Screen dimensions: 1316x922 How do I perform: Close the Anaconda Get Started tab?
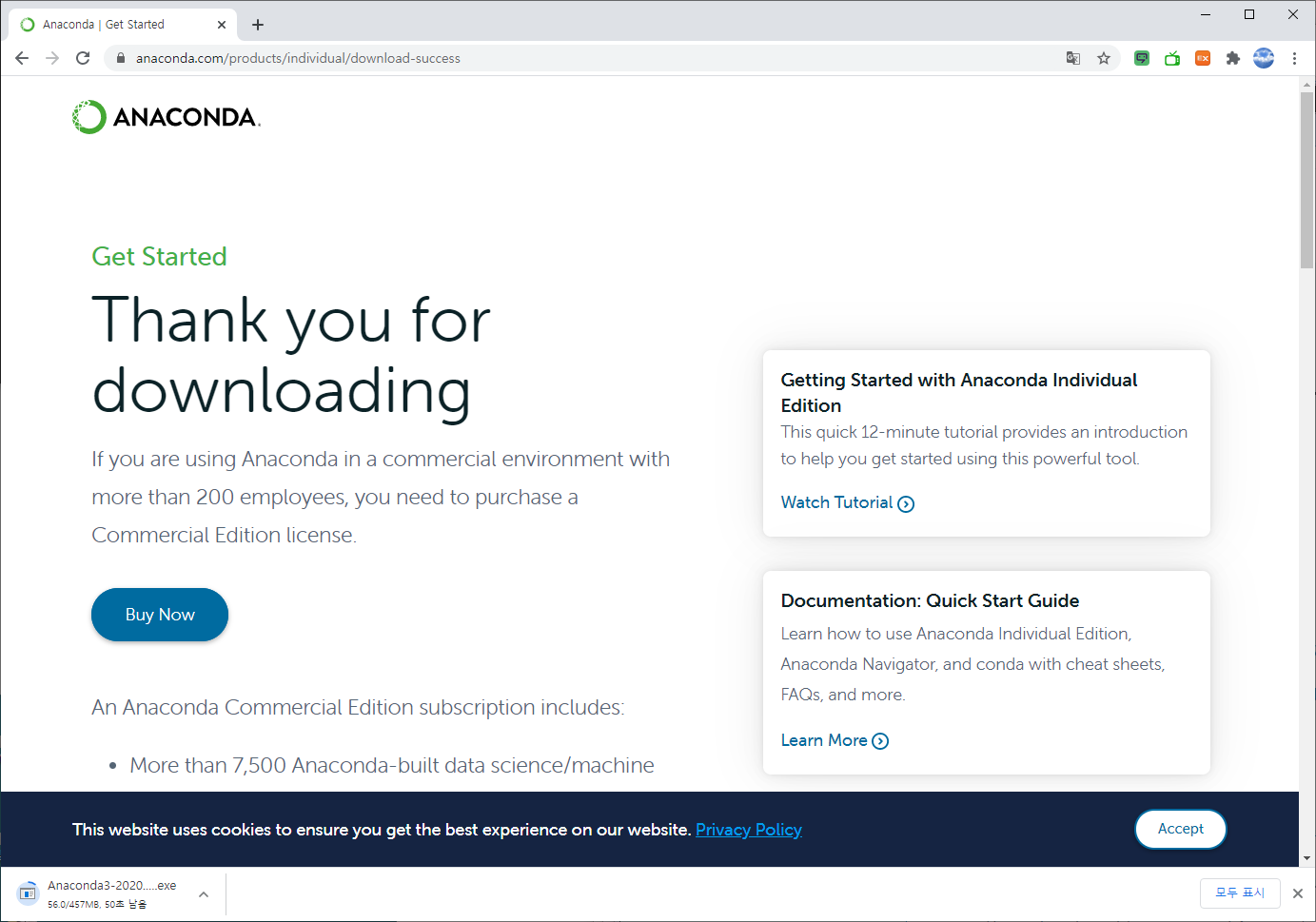(222, 25)
